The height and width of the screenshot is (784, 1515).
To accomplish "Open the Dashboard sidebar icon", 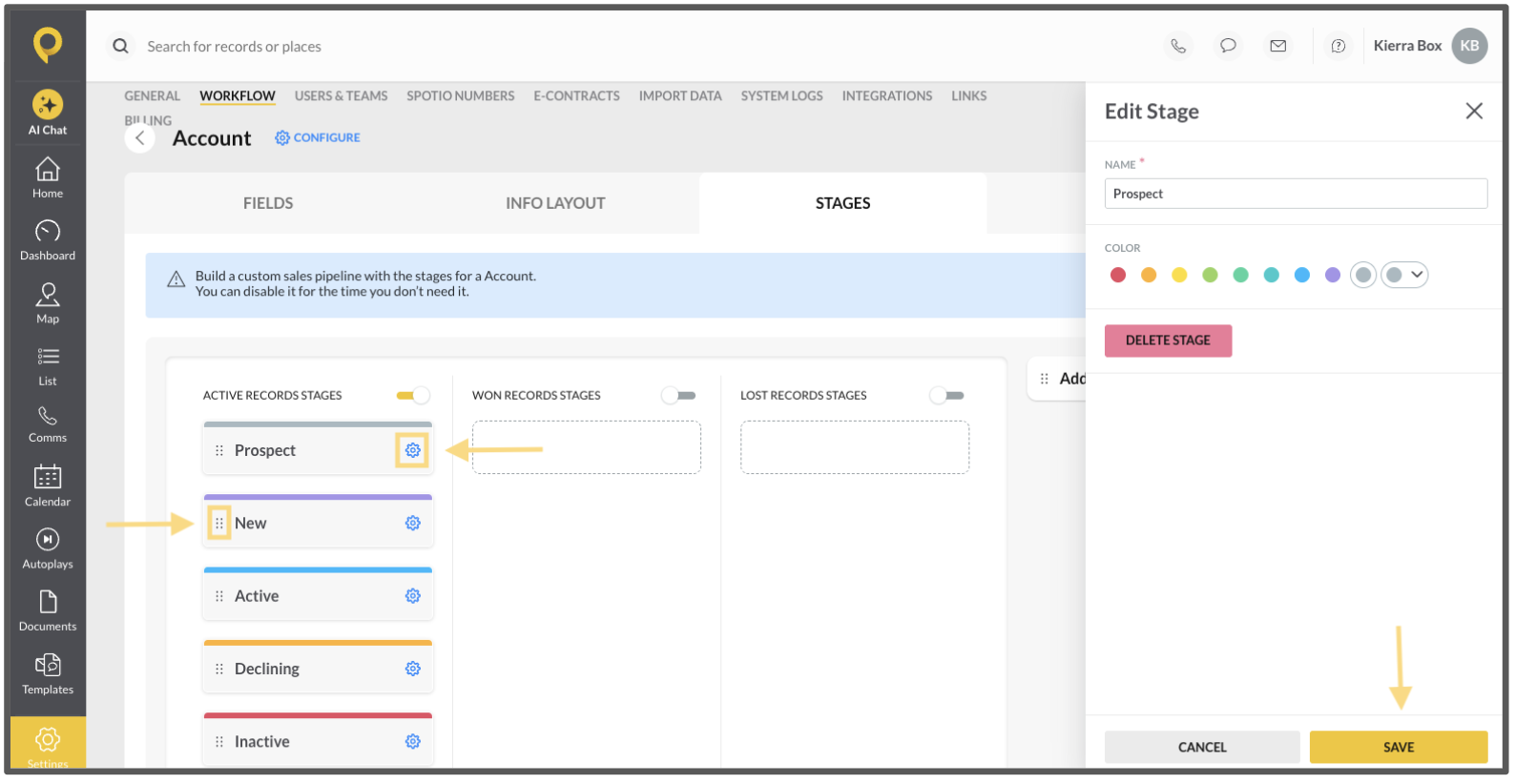I will coord(48,240).
